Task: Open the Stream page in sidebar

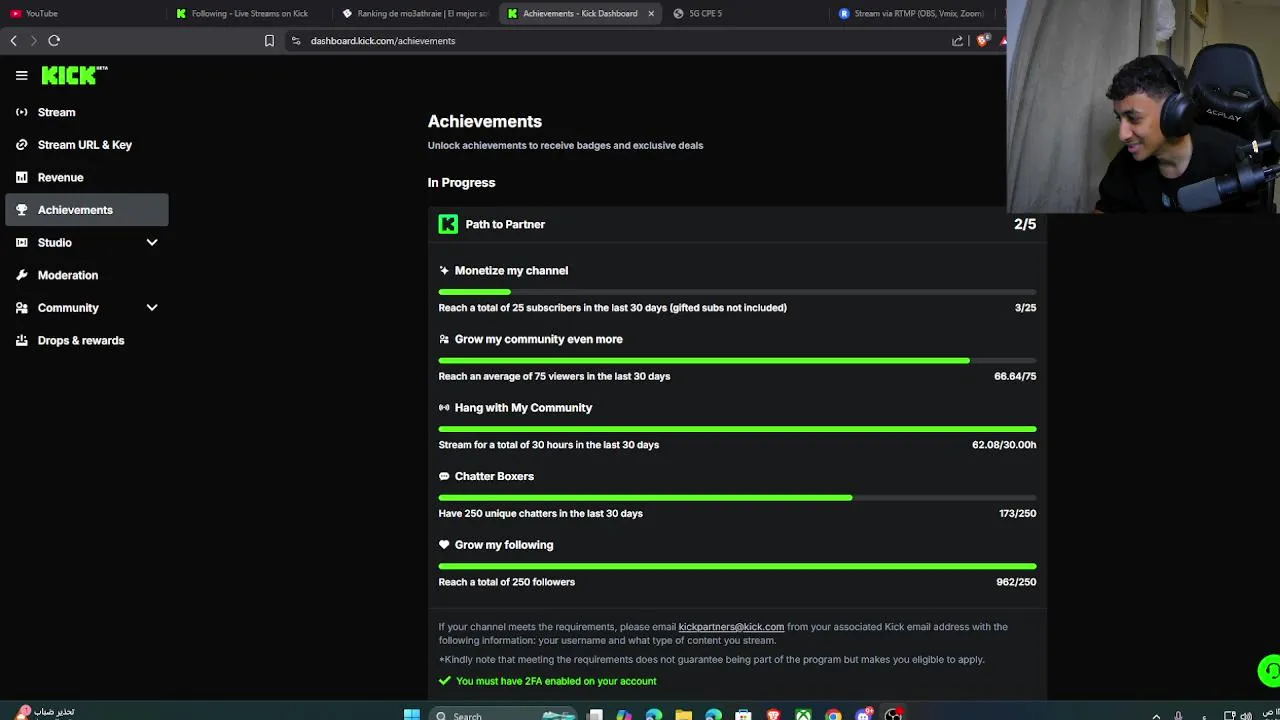Action: pyautogui.click(x=87, y=112)
